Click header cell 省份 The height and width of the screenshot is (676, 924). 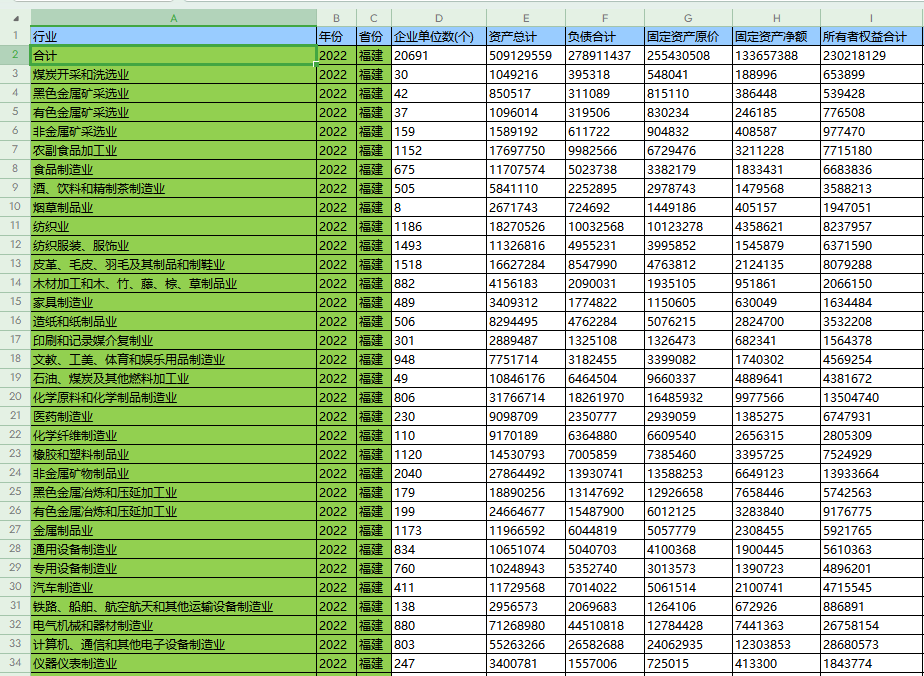[374, 37]
